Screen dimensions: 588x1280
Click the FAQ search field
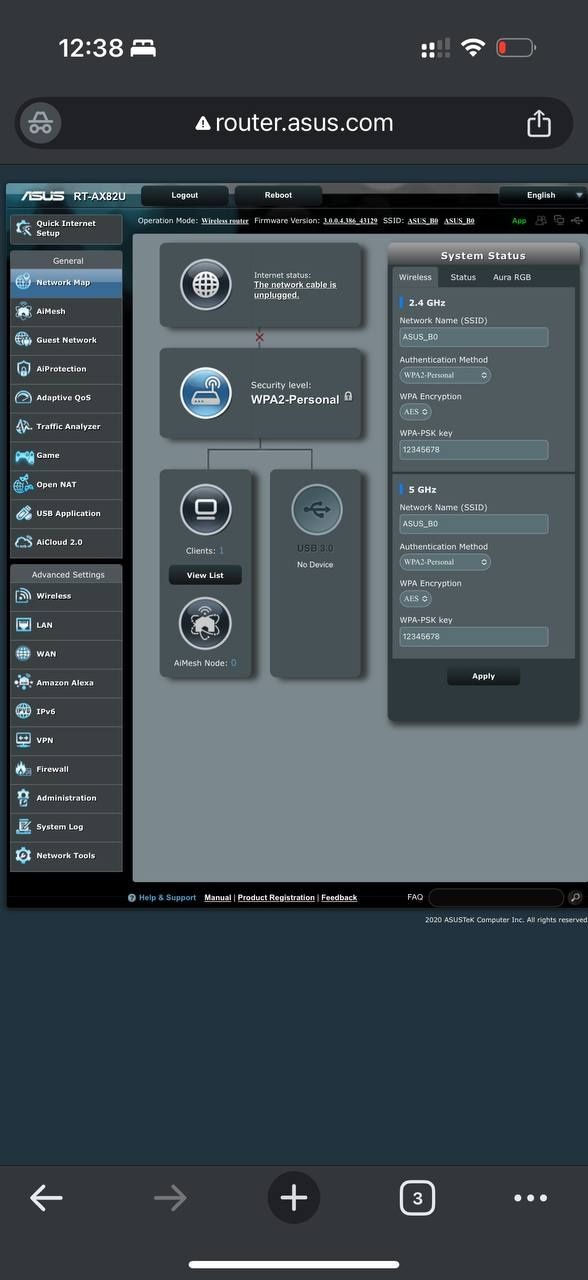pyautogui.click(x=497, y=898)
